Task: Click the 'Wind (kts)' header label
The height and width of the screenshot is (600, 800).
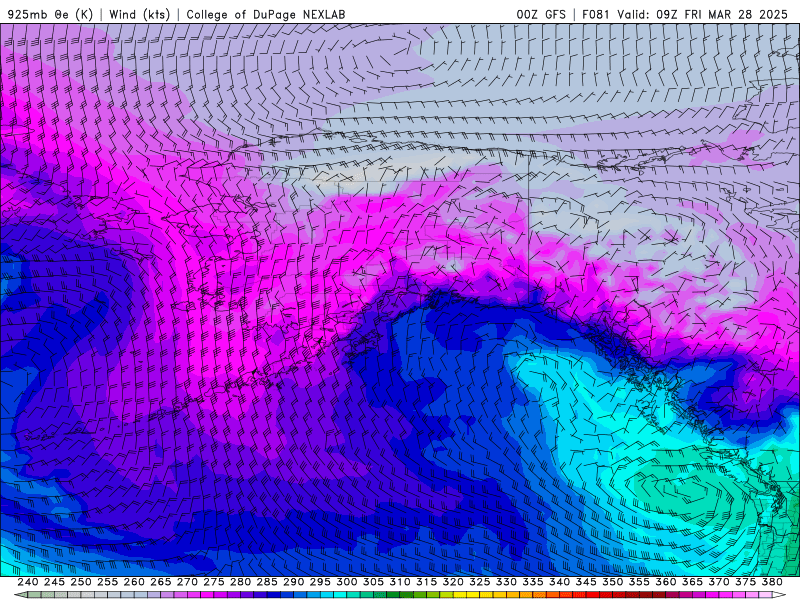Action: [x=139, y=14]
